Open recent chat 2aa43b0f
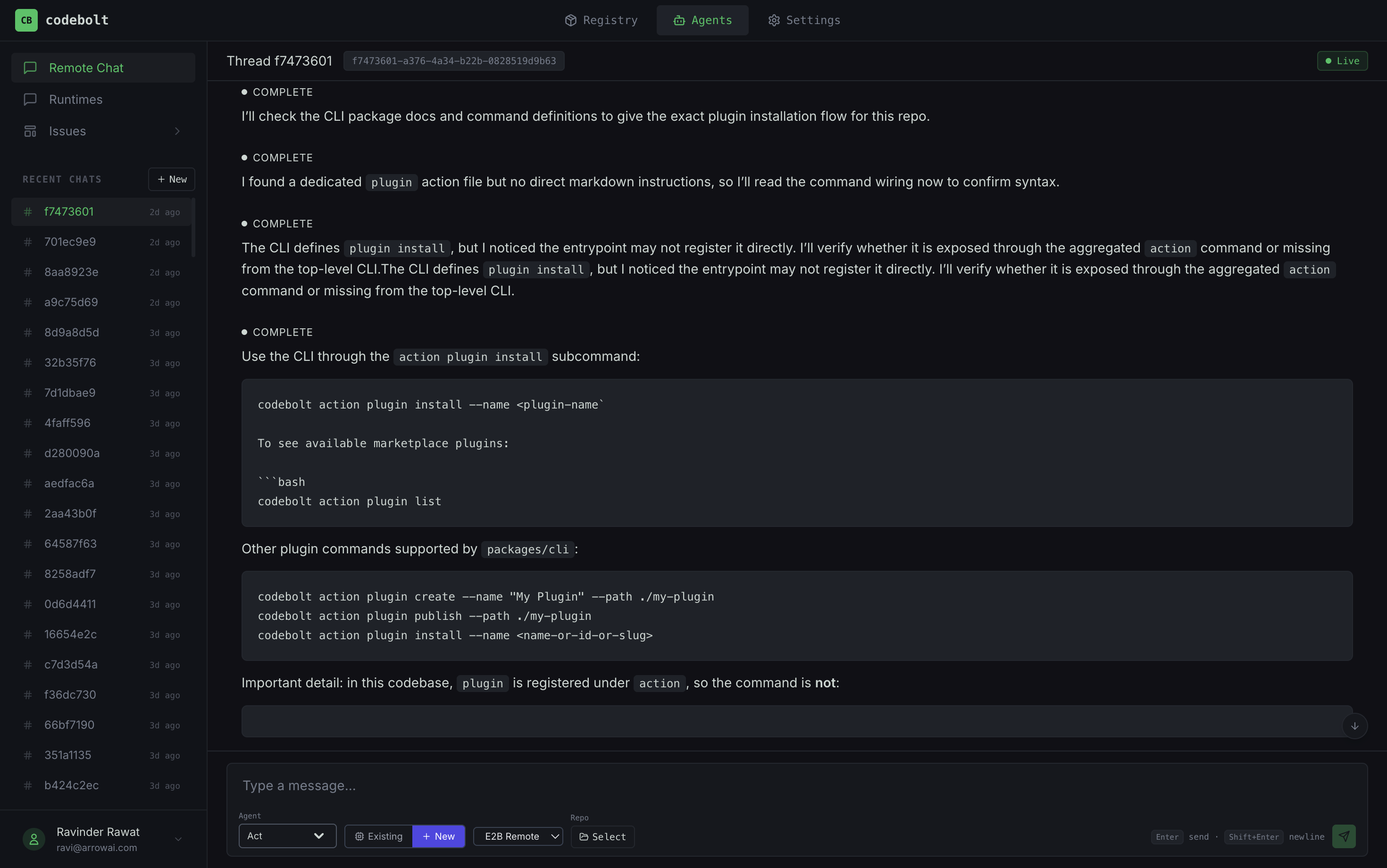The width and height of the screenshot is (1387, 868). pyautogui.click(x=101, y=514)
